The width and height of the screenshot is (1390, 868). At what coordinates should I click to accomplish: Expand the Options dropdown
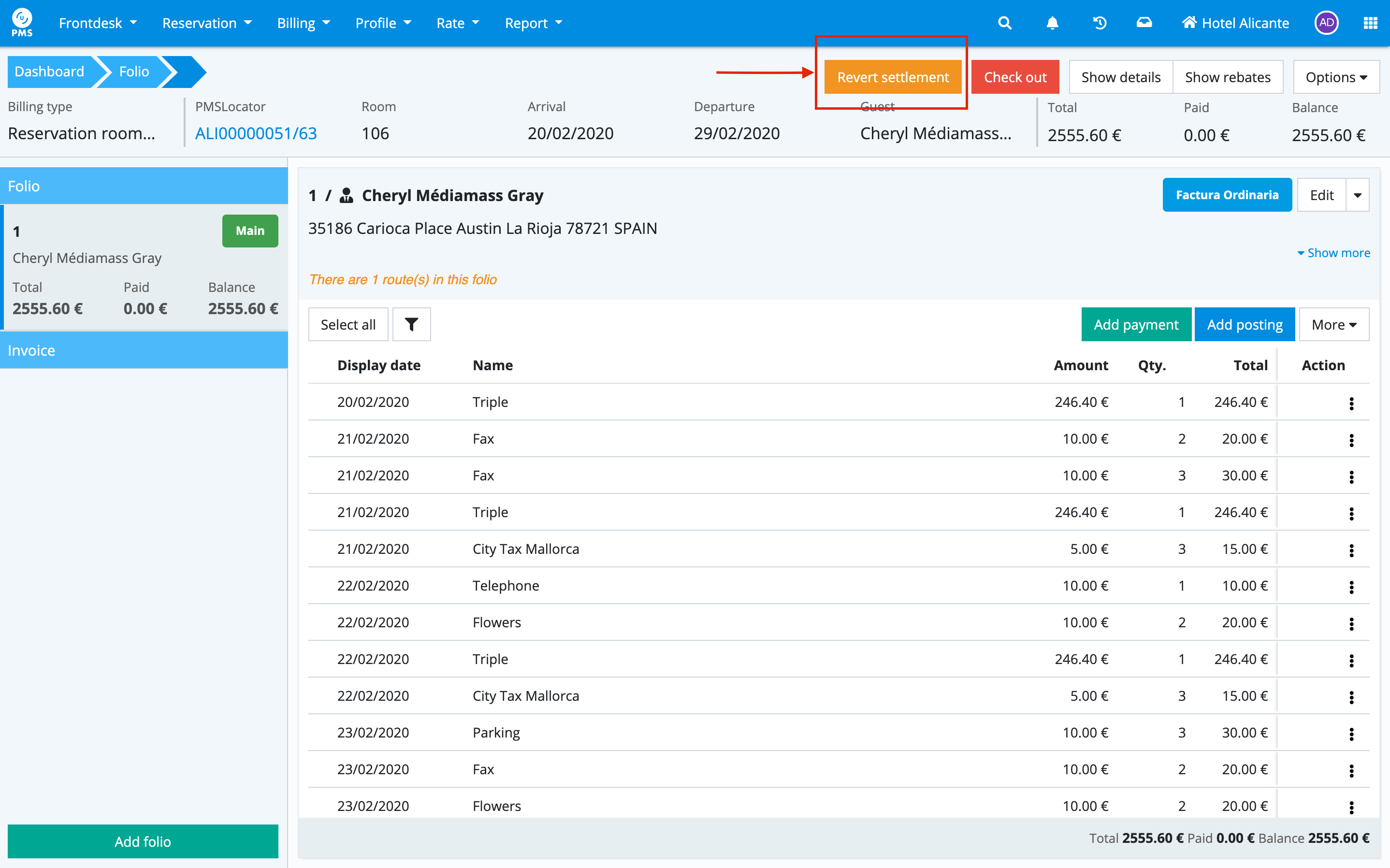coord(1335,77)
